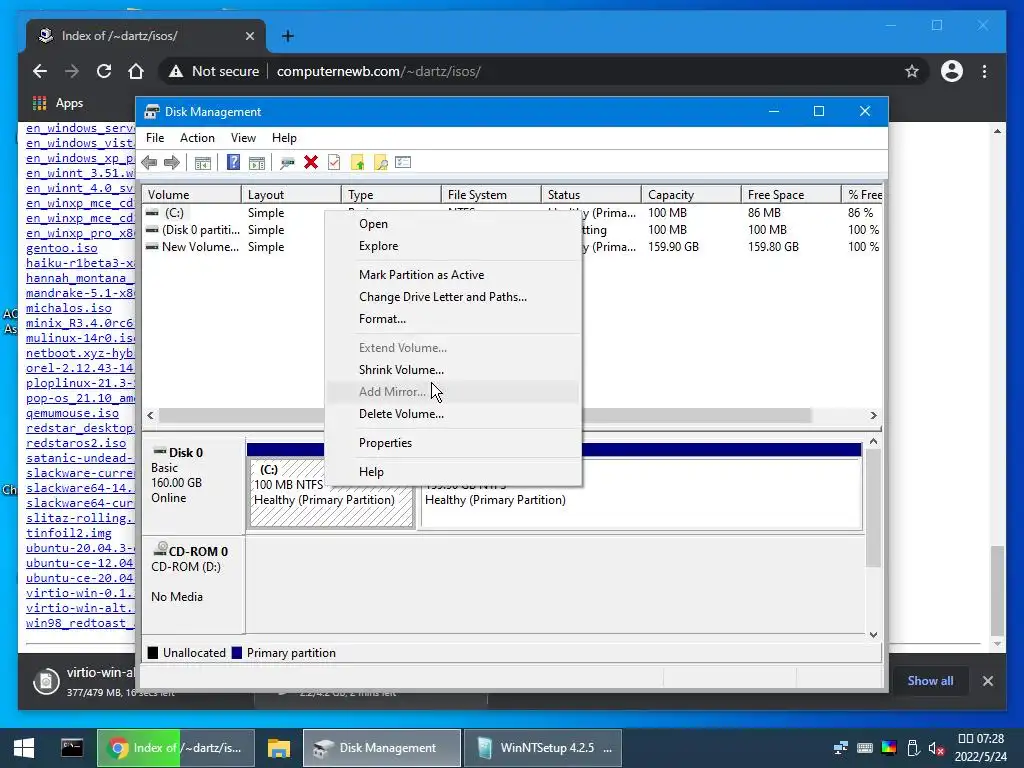This screenshot has width=1024, height=768.
Task: Click Chrome's back navigation arrow
Action: tap(40, 71)
